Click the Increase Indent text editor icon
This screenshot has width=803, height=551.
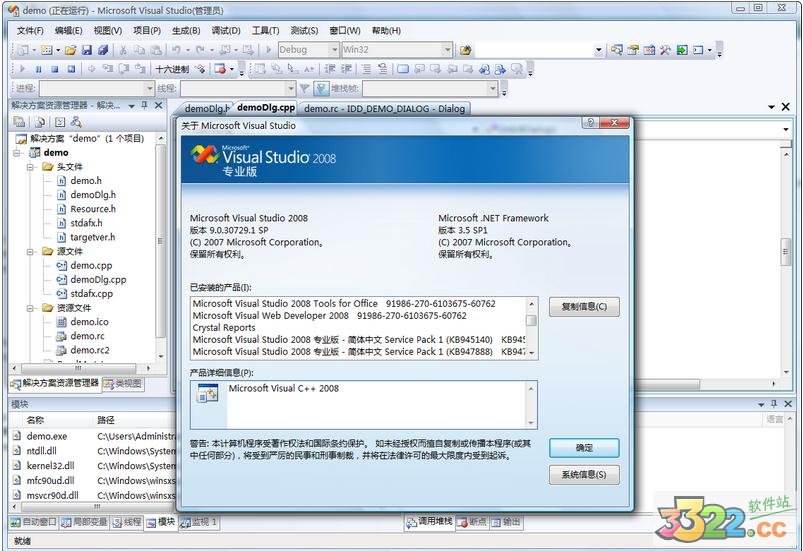coord(347,69)
